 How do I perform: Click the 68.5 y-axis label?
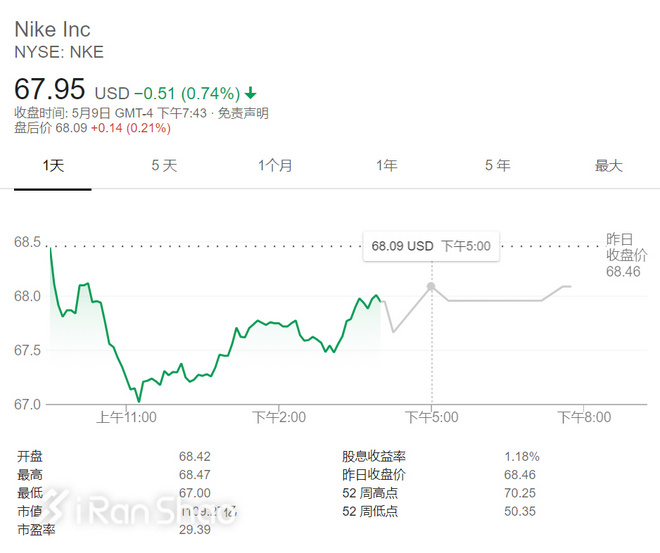tap(27, 242)
